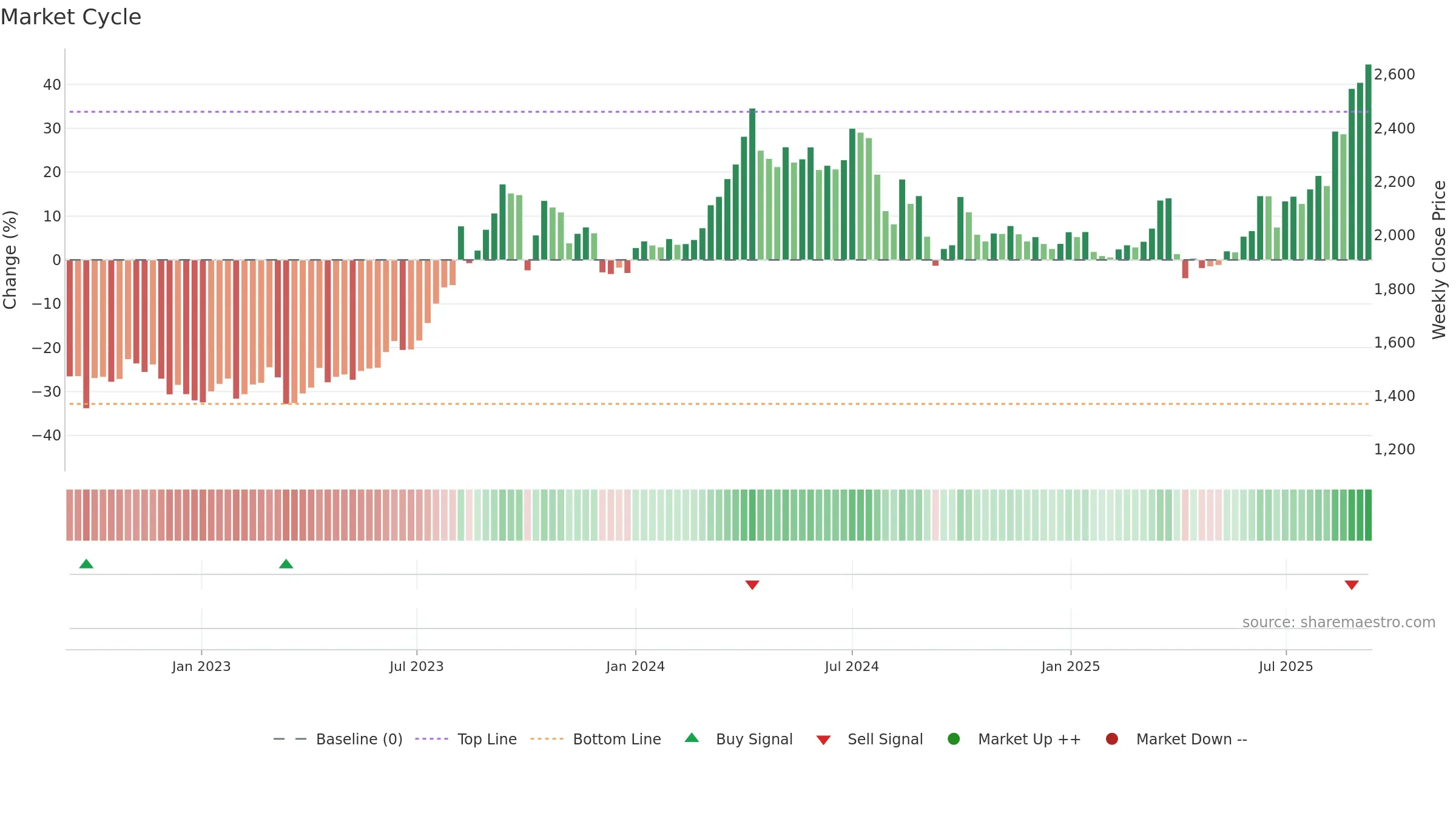Click the tallest green bar at chart's right end
1456x819 pixels.
(x=1368, y=162)
